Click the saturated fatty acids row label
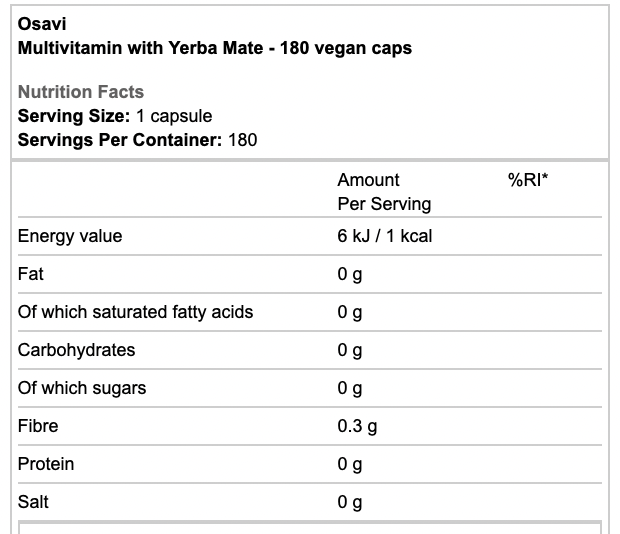Screen dimensions: 620x534 pos(135,312)
